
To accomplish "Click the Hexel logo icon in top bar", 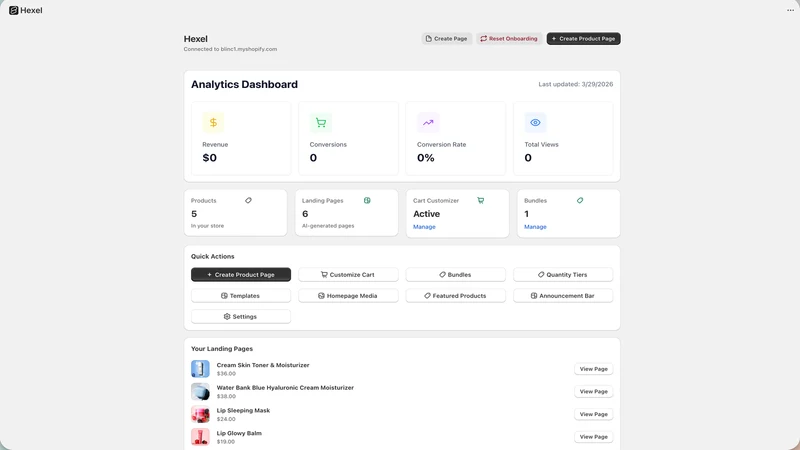I will click(13, 10).
